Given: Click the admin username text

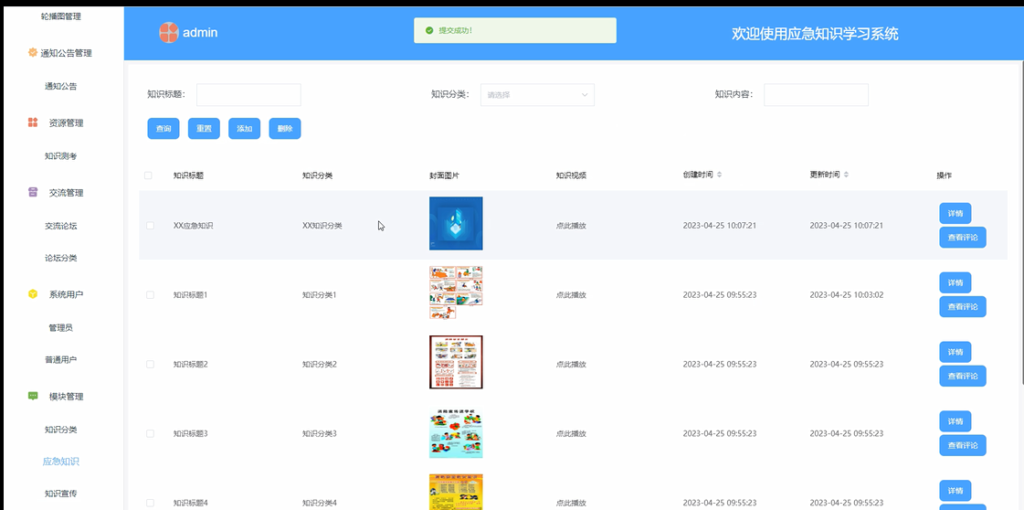Looking at the screenshot, I should click(x=200, y=33).
